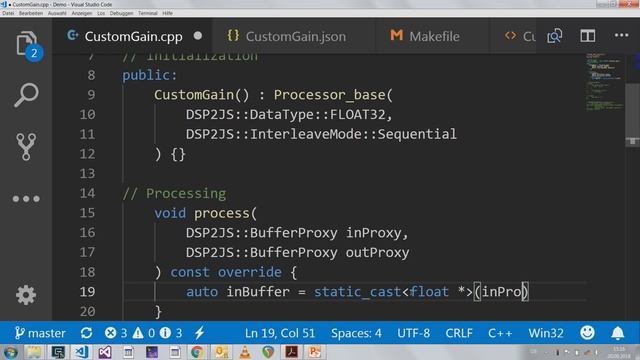The image size is (640, 360).
Task: Click the unsaved dot on the CustomGain.cpp tab
Action: point(198,36)
